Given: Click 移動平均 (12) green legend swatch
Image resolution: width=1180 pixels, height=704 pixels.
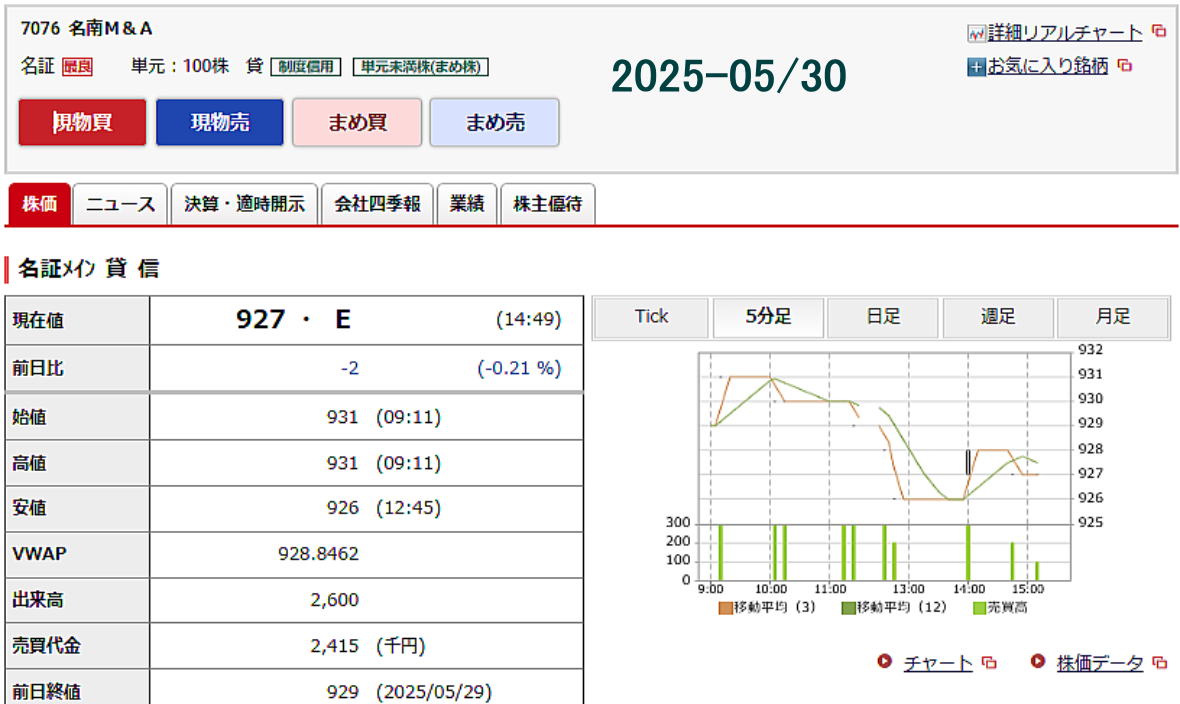Looking at the screenshot, I should pyautogui.click(x=848, y=608).
